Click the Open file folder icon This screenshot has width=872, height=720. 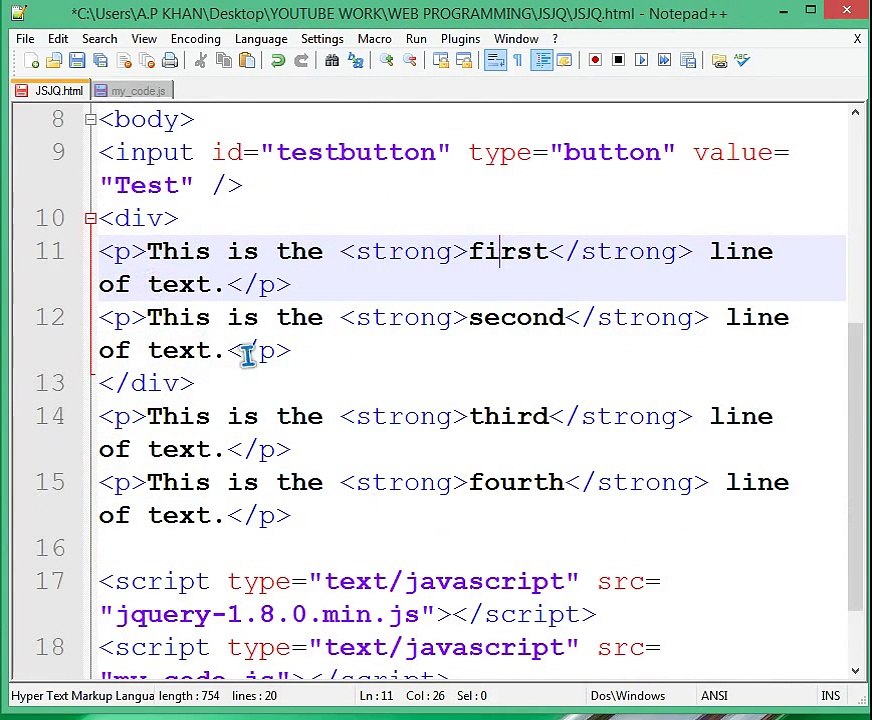pyautogui.click(x=54, y=60)
